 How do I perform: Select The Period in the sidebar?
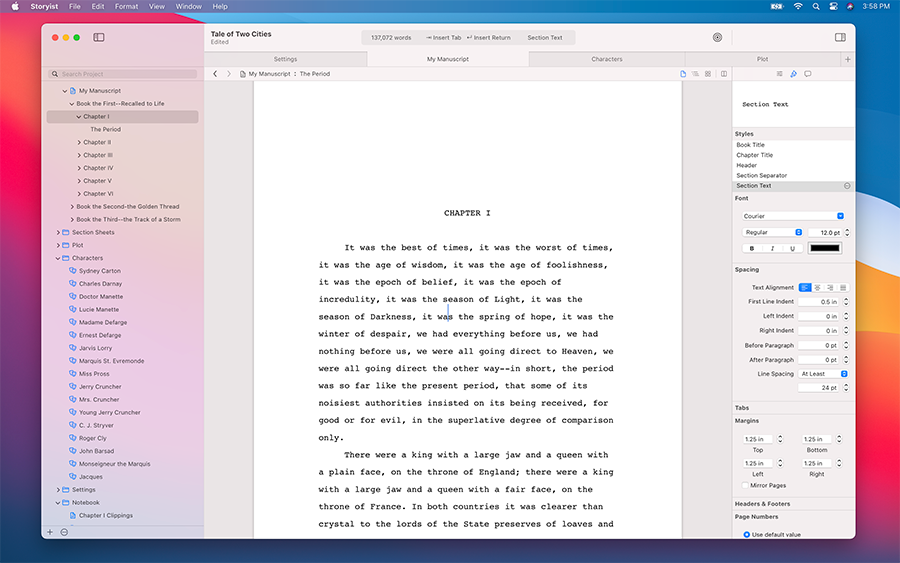tap(106, 130)
